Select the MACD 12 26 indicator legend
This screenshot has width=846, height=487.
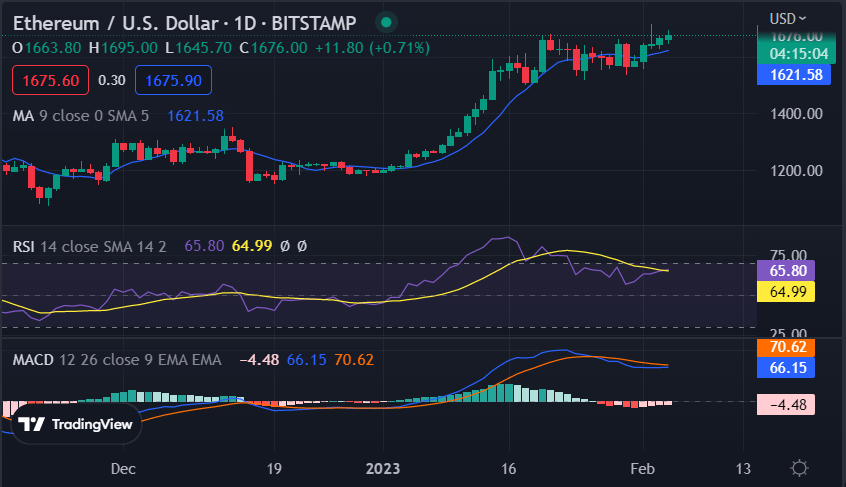coord(119,358)
